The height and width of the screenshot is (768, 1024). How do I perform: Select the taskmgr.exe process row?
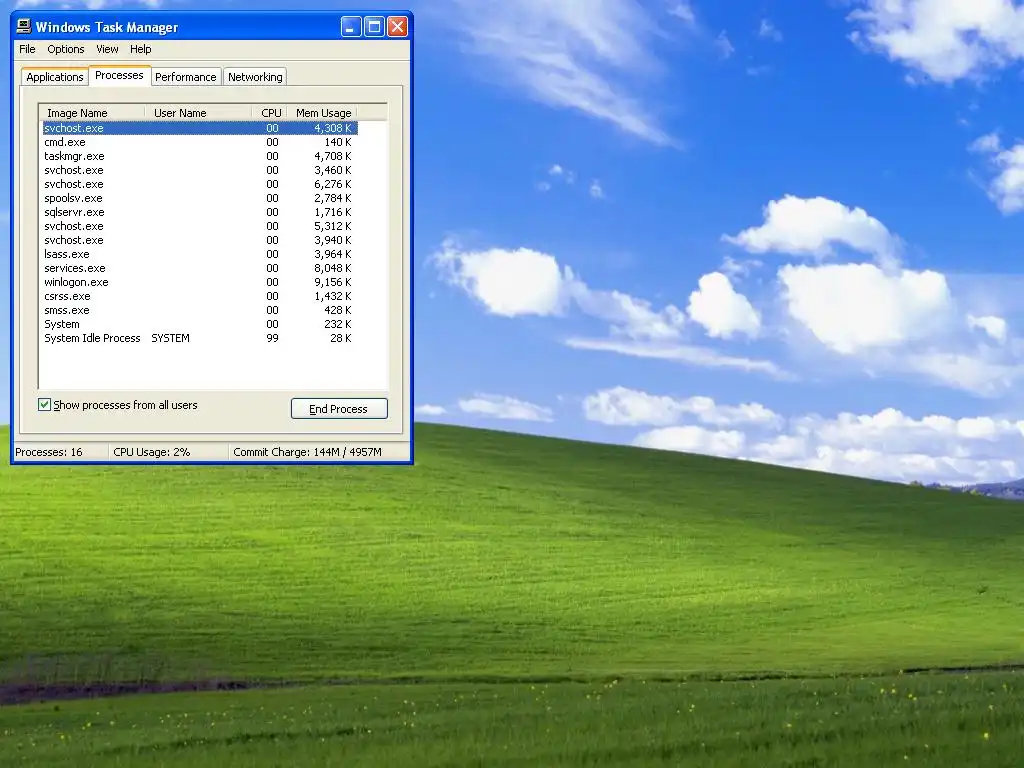[x=200, y=156]
